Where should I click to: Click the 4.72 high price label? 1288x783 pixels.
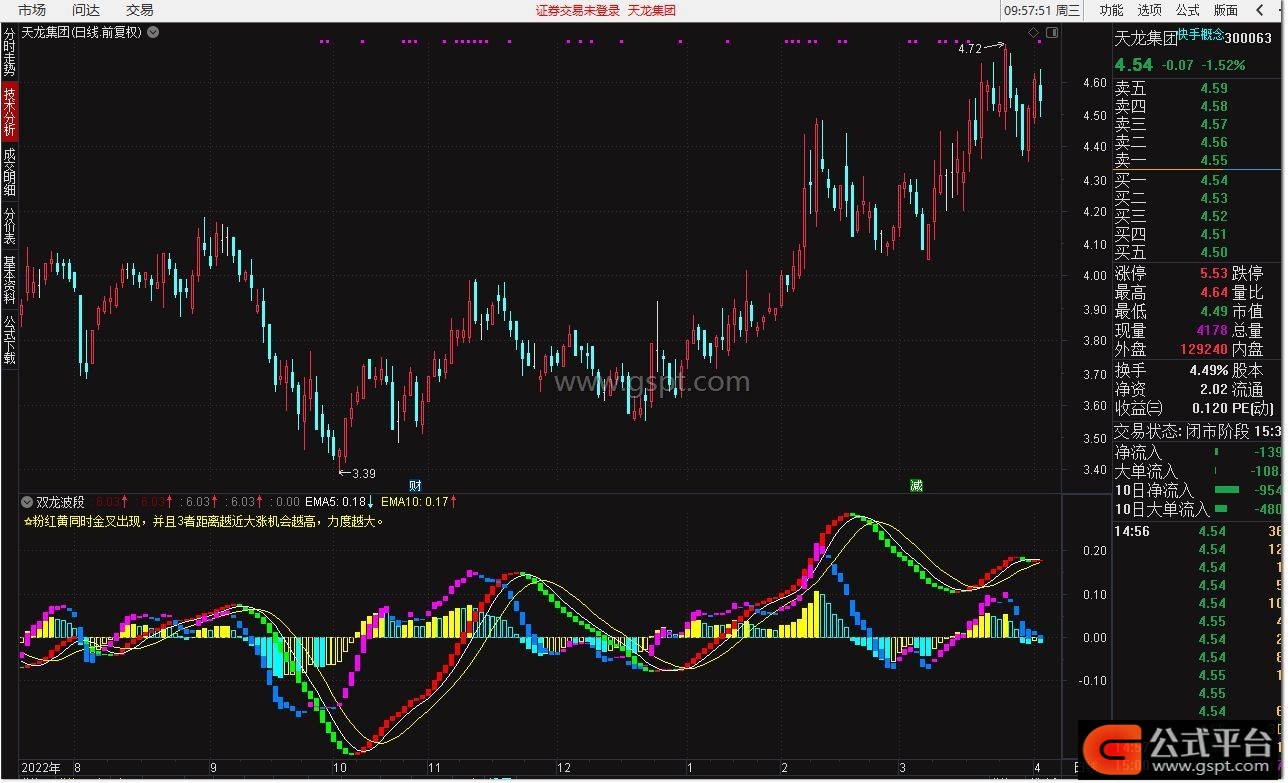click(969, 48)
